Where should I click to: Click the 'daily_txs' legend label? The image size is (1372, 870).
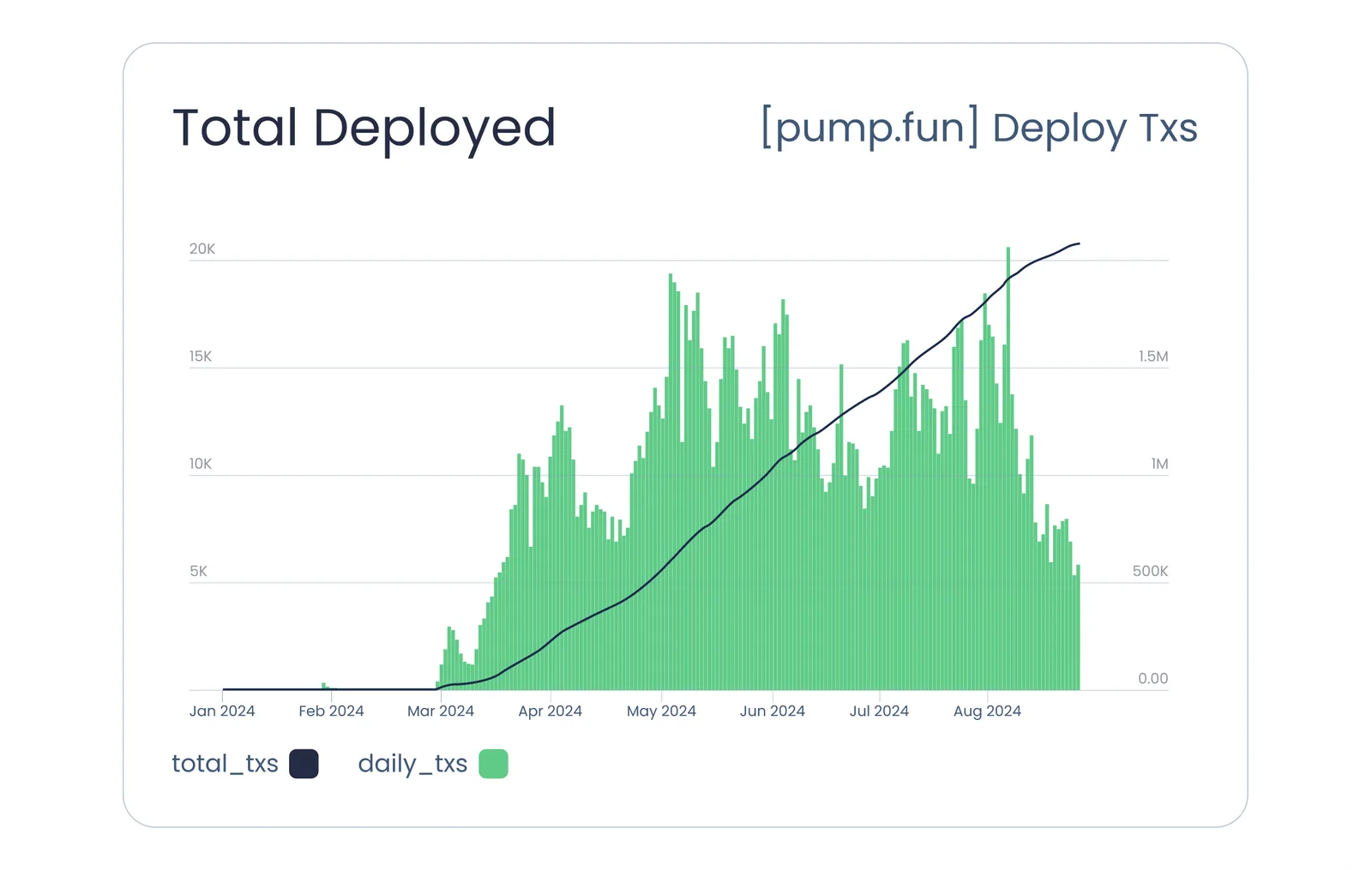tap(412, 764)
